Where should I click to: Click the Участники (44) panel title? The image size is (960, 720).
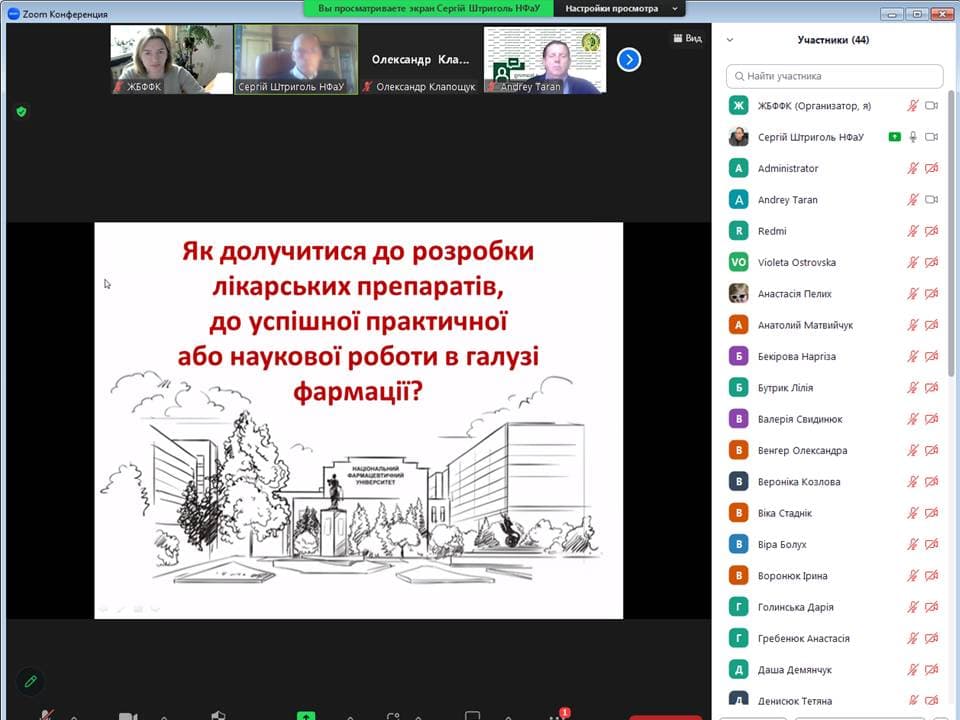tap(833, 40)
